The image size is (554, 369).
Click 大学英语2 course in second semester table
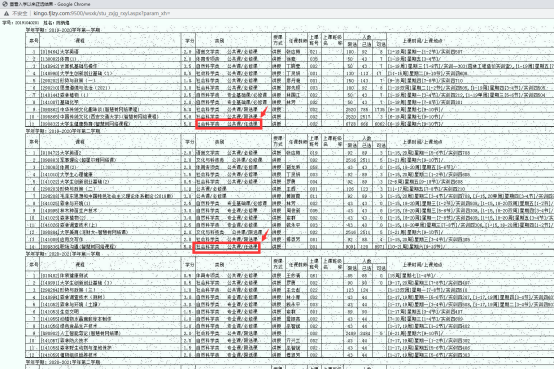61,153
